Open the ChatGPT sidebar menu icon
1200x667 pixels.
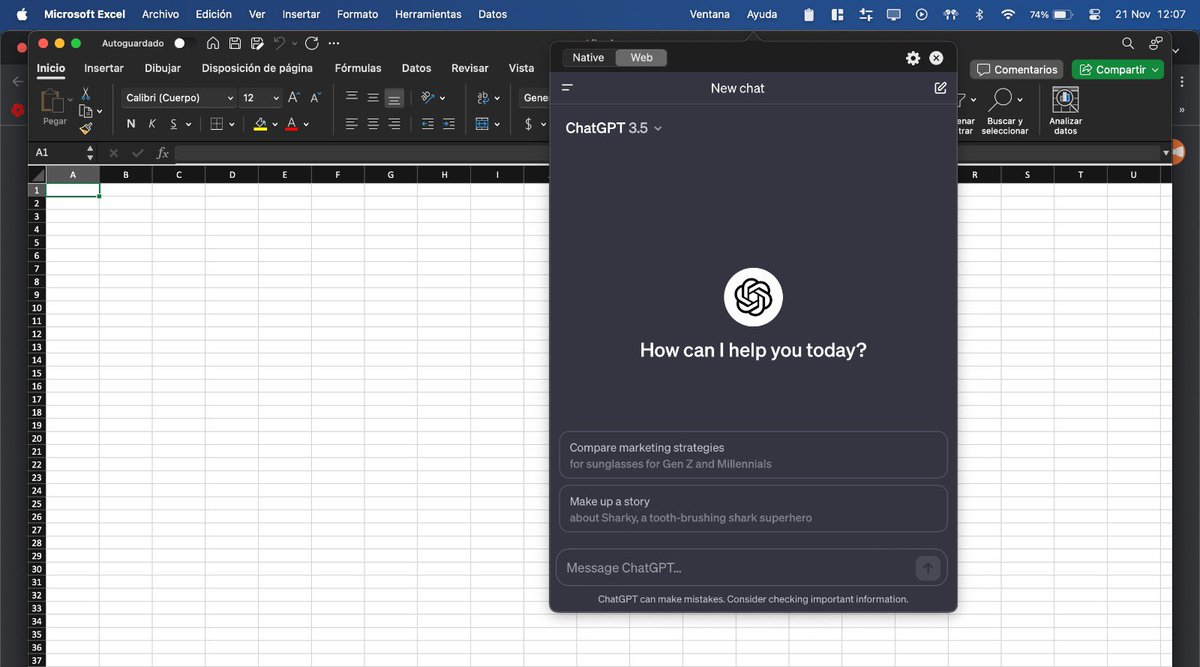567,88
